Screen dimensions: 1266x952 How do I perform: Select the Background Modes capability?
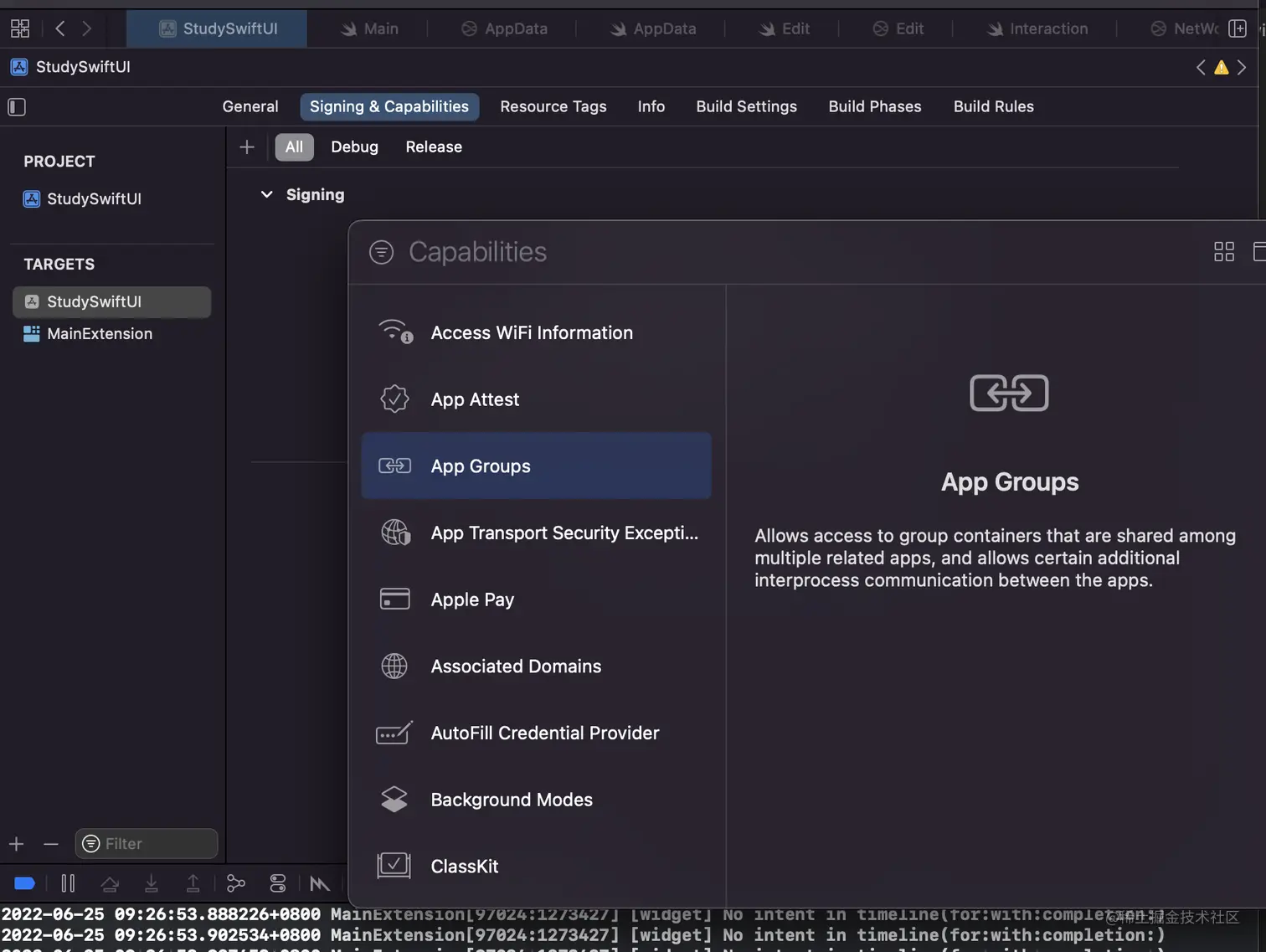(536, 800)
